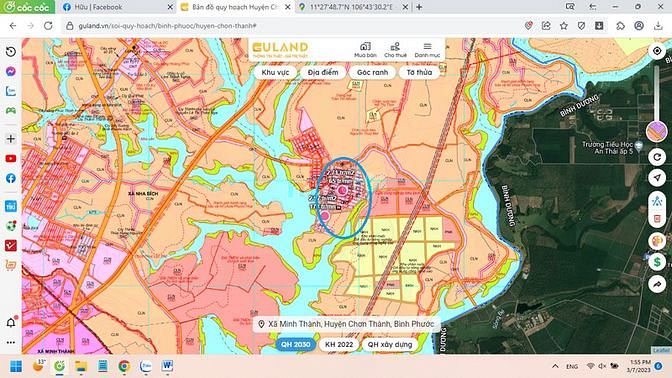
Task: Open YouTube from the sidebar
Action: click(x=11, y=159)
